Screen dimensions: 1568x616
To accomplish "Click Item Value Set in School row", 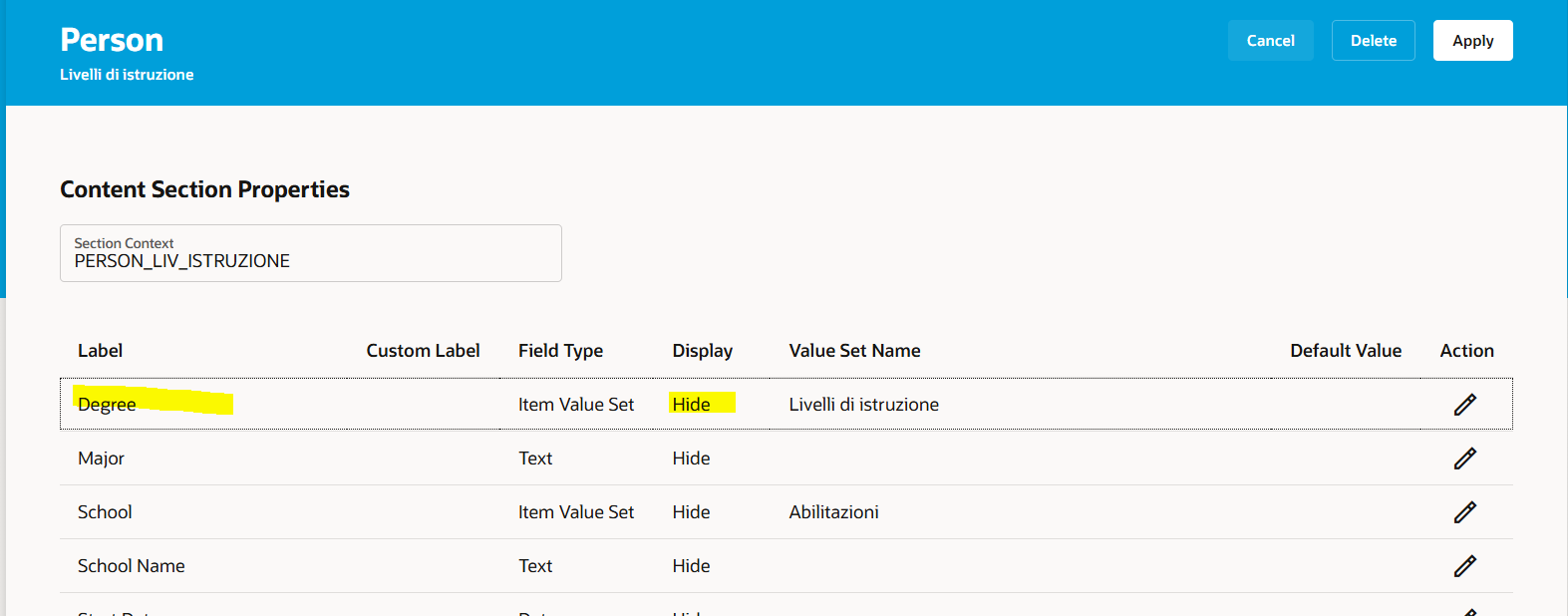I will point(576,512).
